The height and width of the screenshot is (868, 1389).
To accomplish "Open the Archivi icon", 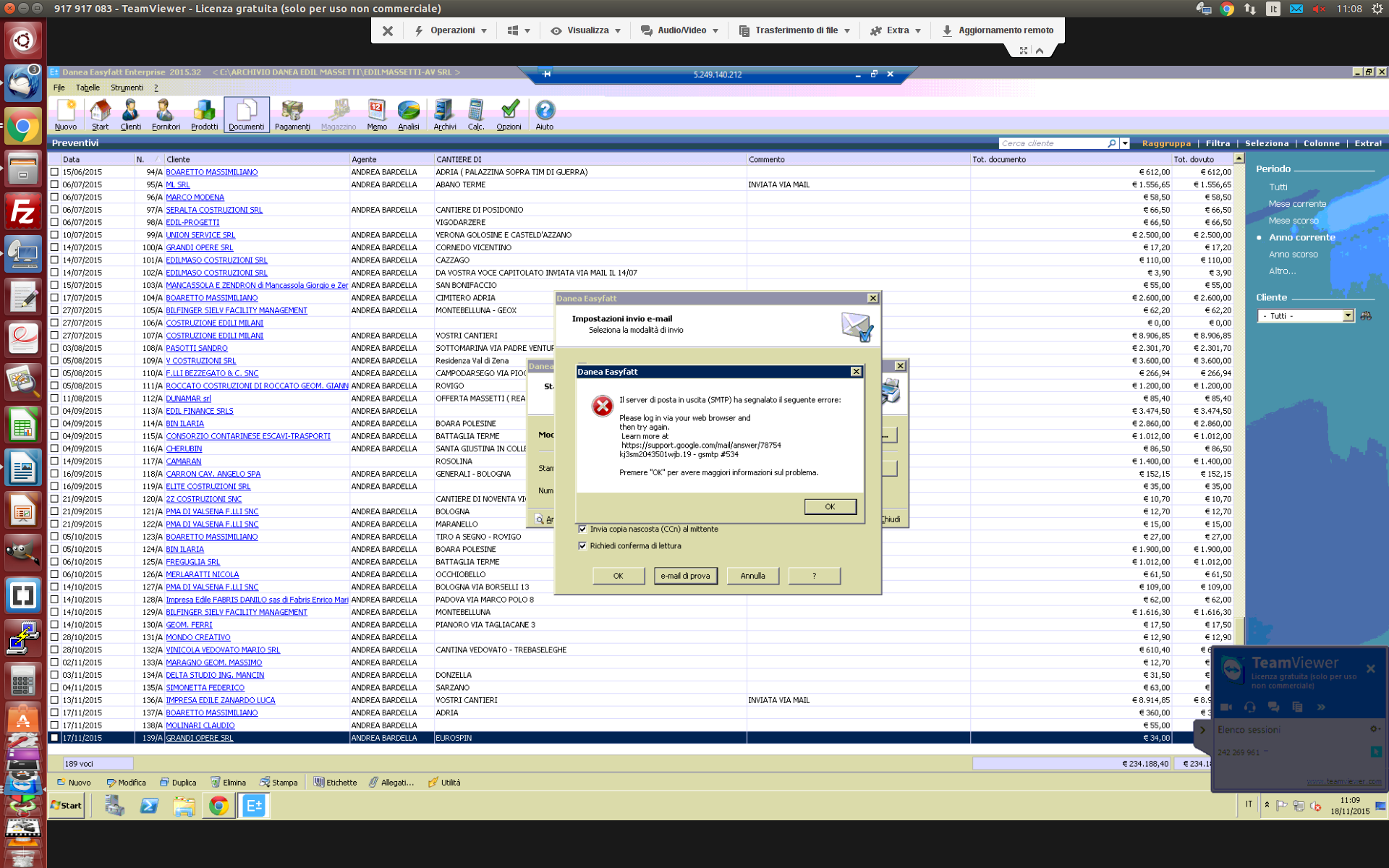I will [x=444, y=115].
